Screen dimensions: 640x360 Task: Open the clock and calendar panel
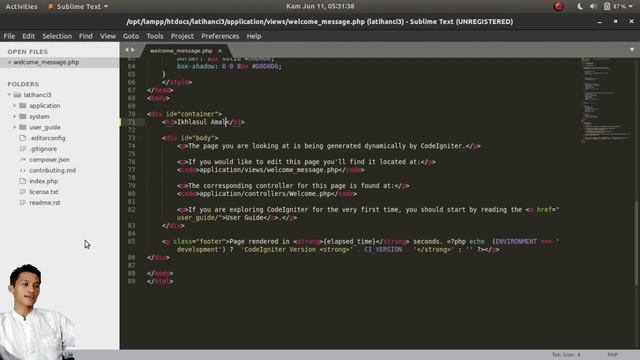[320, 7]
